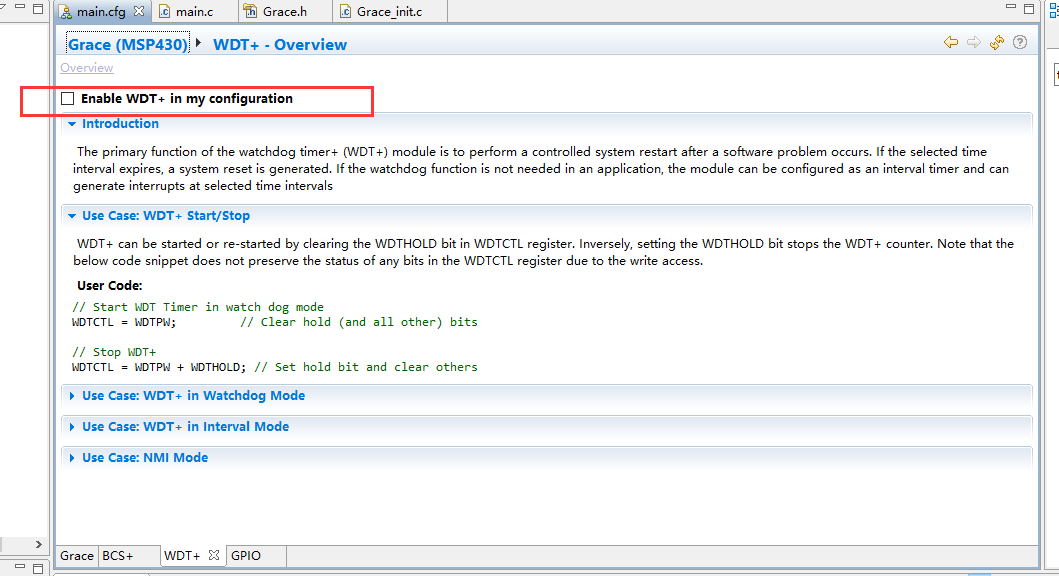
Task: Click the Grace_init.c file icon
Action: 345,11
